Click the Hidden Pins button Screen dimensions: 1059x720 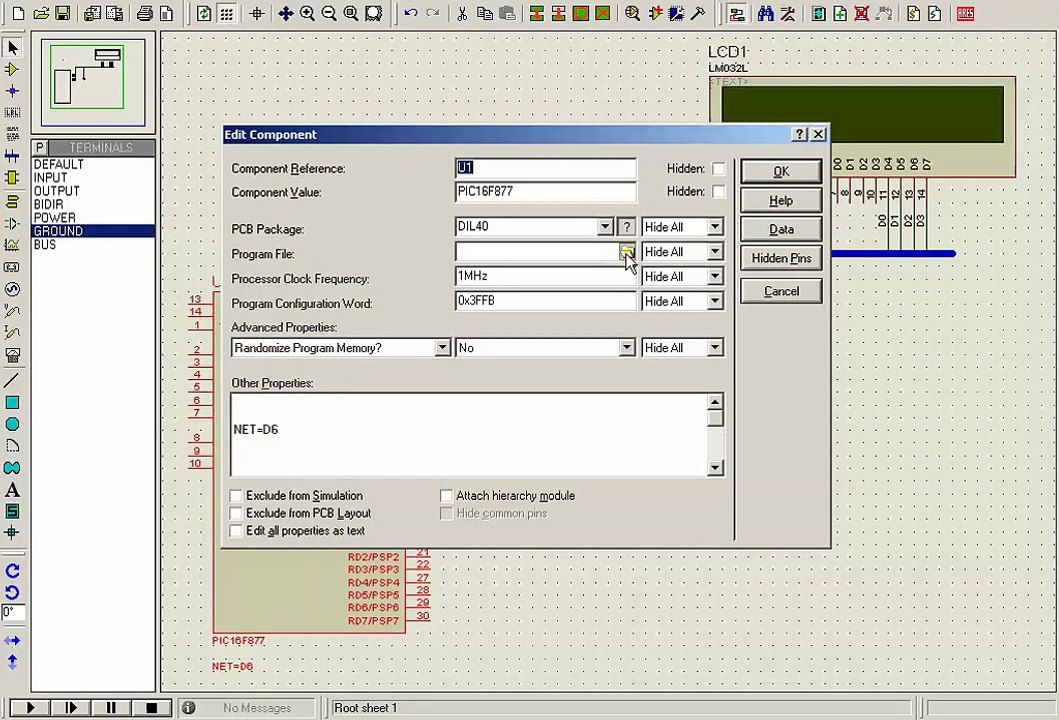pyautogui.click(x=781, y=258)
